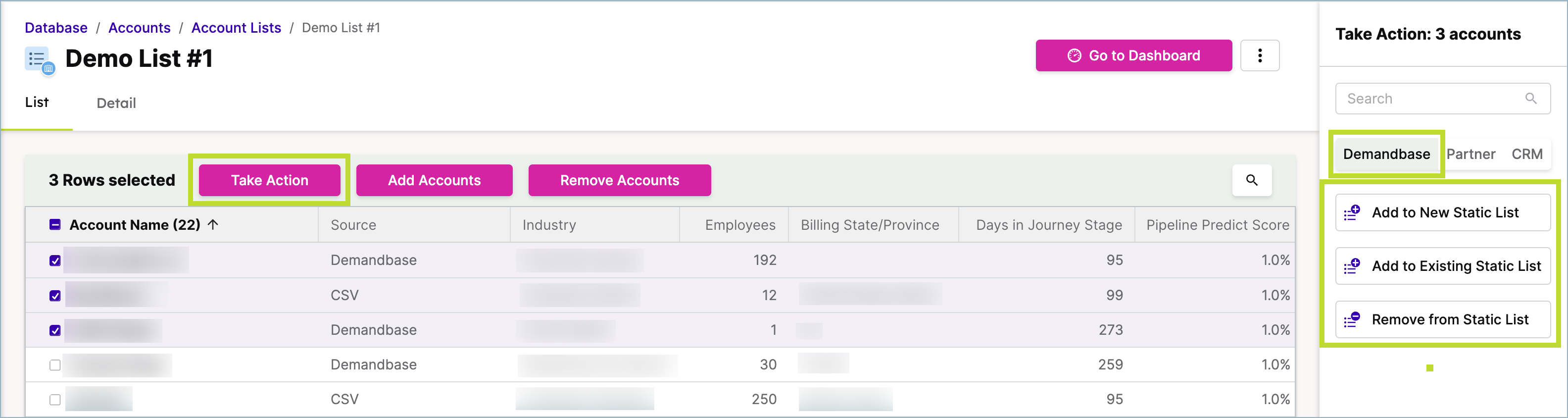Screen dimensions: 1568x418
Task: Click the 3 Rows selected label
Action: (x=112, y=180)
